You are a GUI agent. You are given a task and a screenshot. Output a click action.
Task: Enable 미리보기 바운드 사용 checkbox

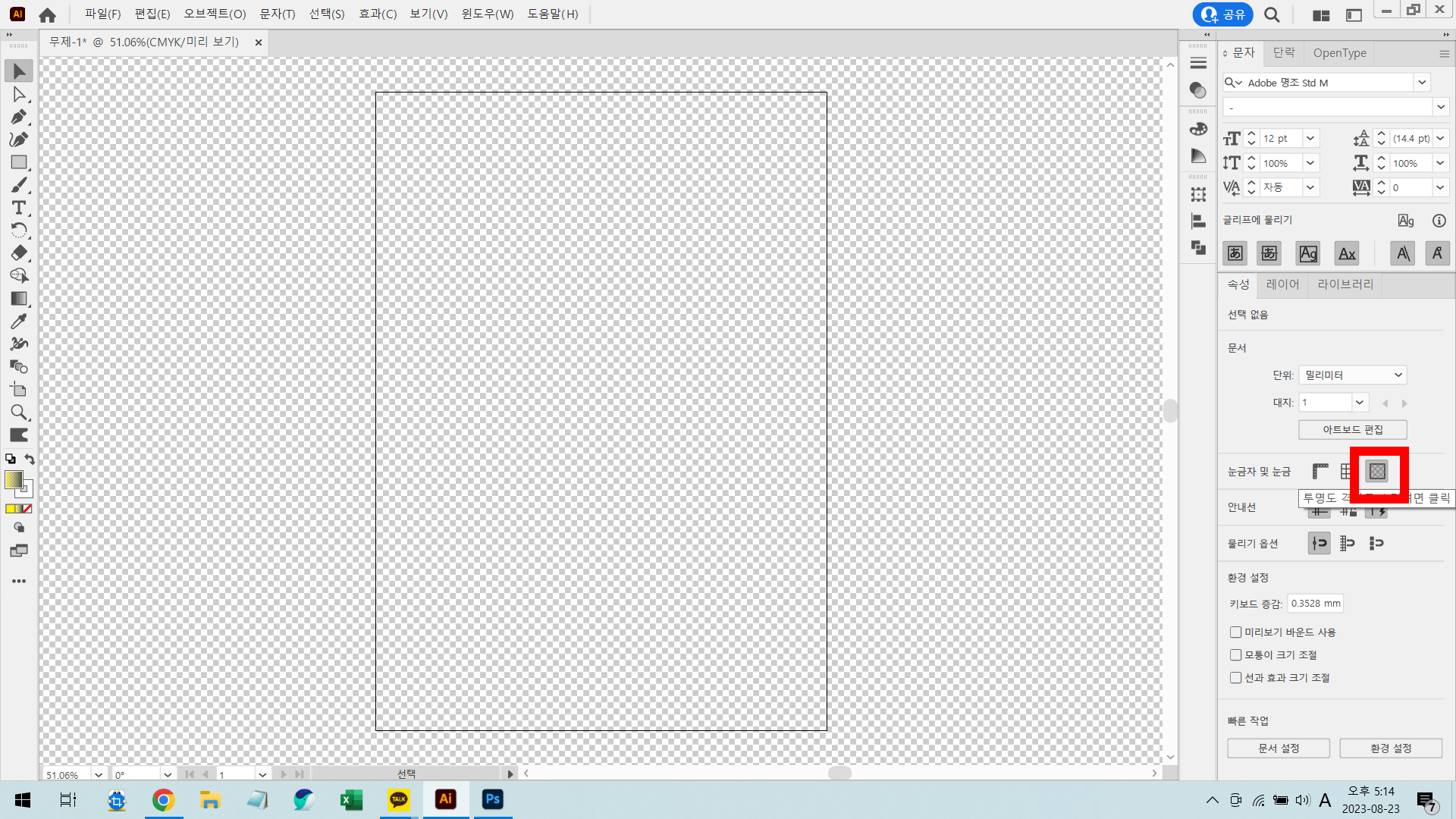click(x=1236, y=632)
